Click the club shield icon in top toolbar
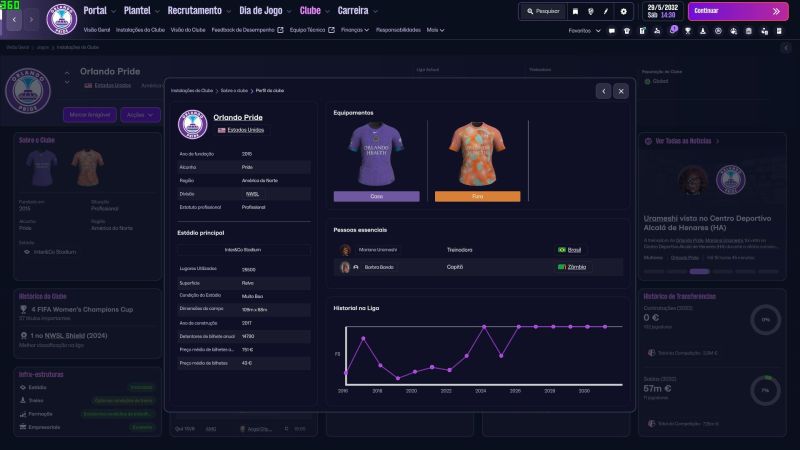Image resolution: width=800 pixels, height=450 pixels. pos(590,11)
